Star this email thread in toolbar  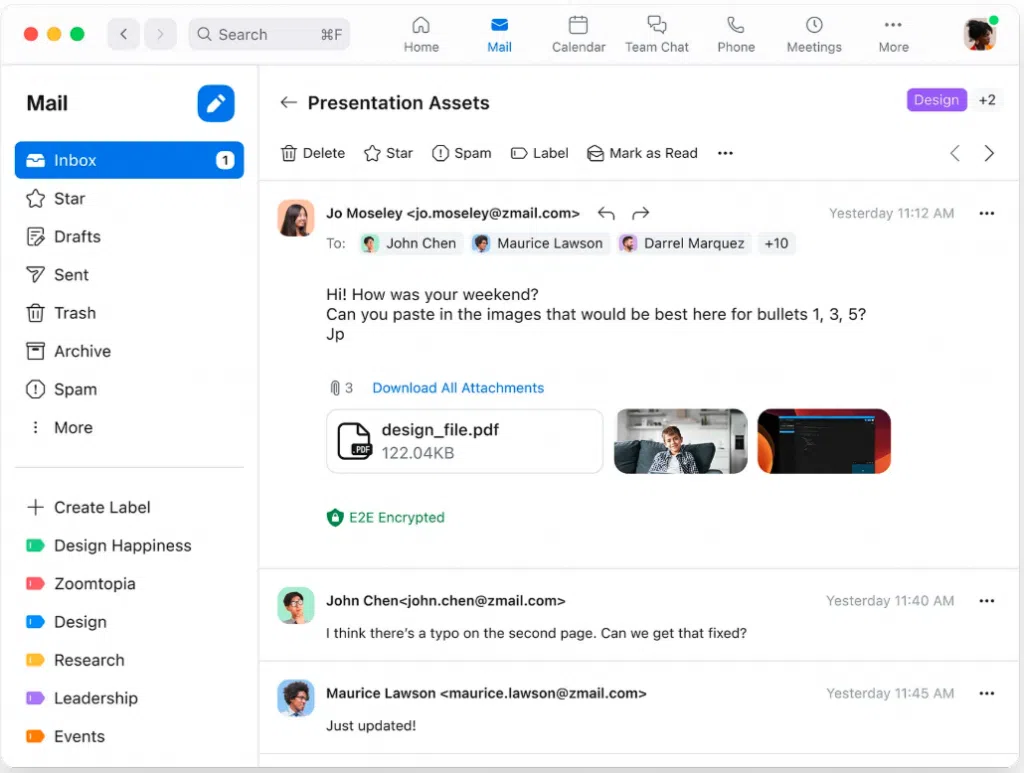click(x=388, y=153)
